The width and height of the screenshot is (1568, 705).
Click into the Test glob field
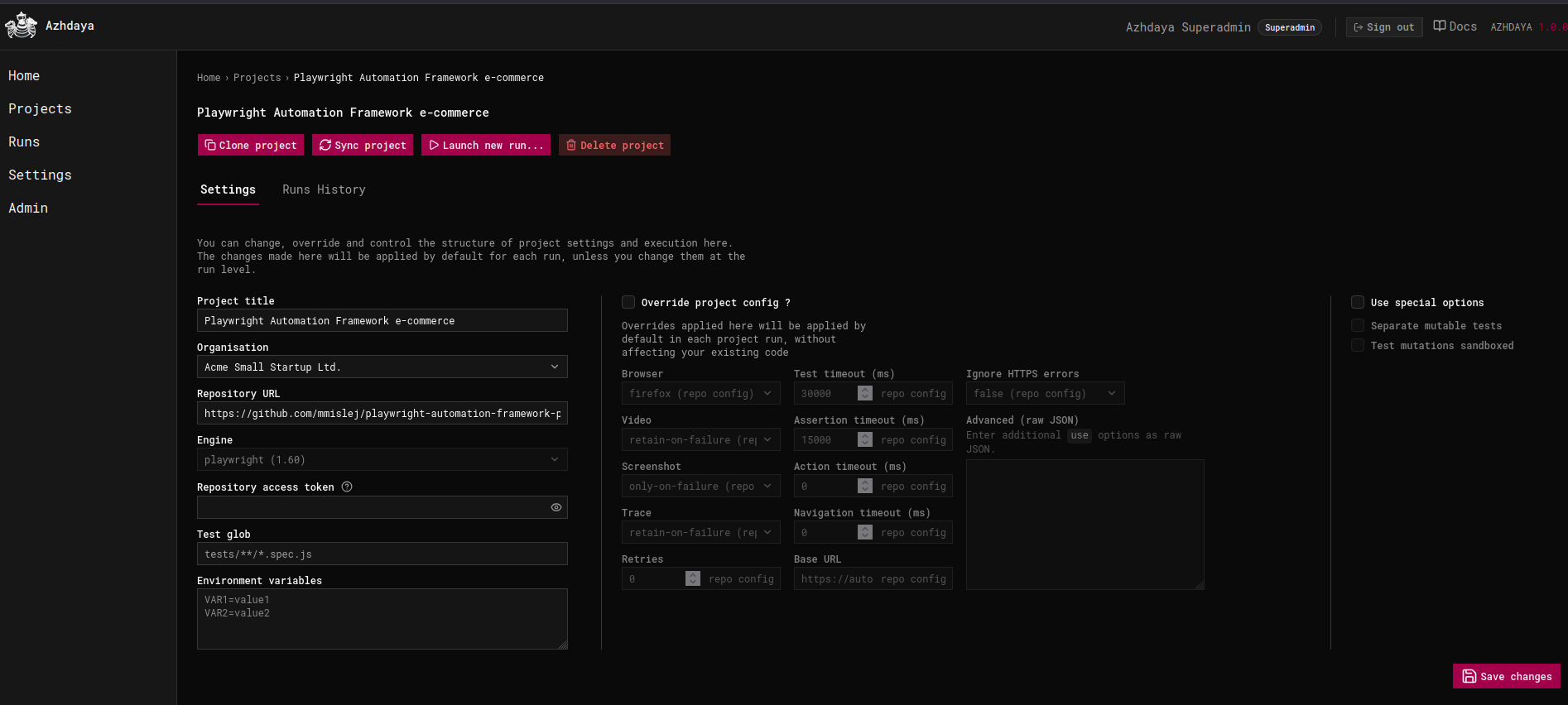pos(382,554)
